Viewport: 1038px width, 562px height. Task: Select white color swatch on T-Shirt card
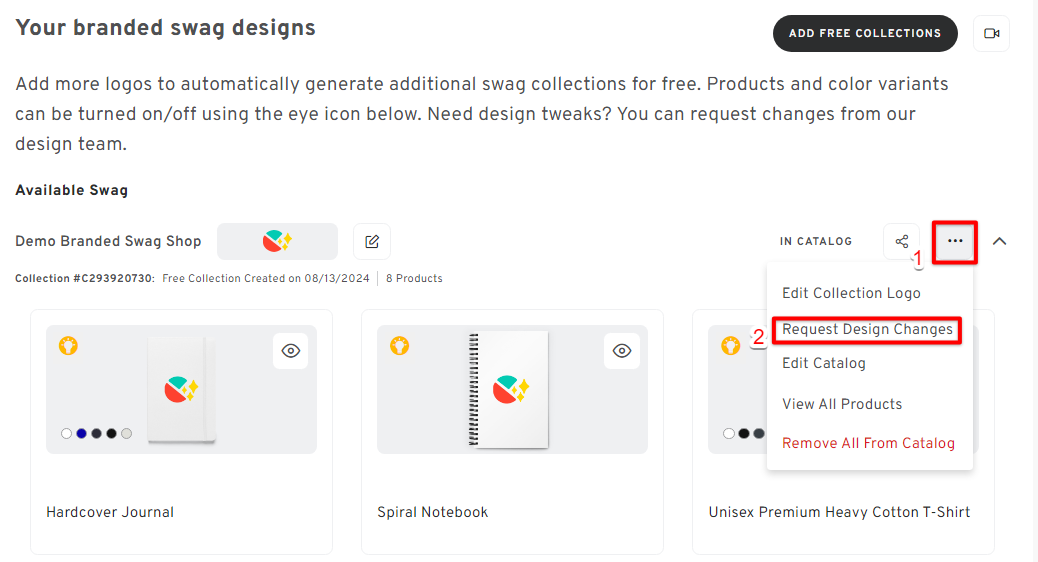pyautogui.click(x=729, y=434)
